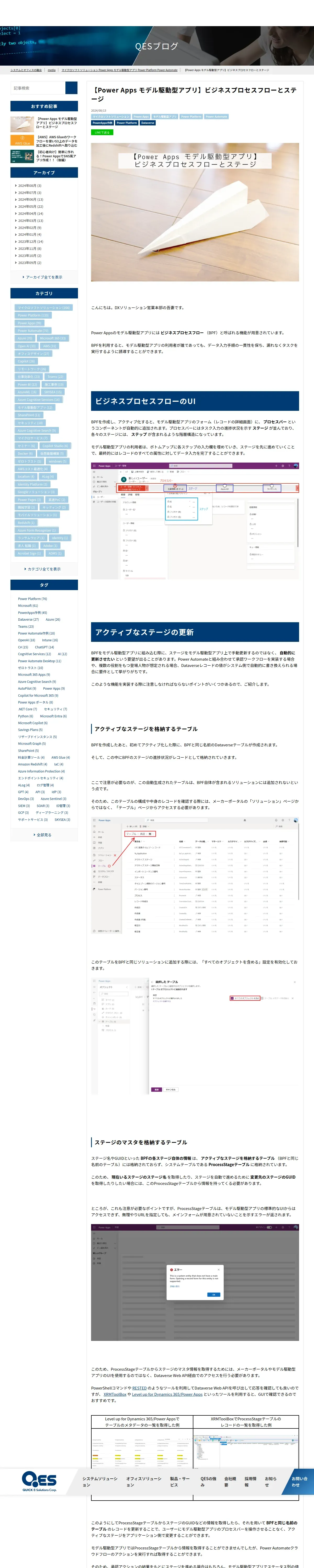Open the ProcessStage error dialog screenshot
314x1568 pixels.
coord(195,1283)
